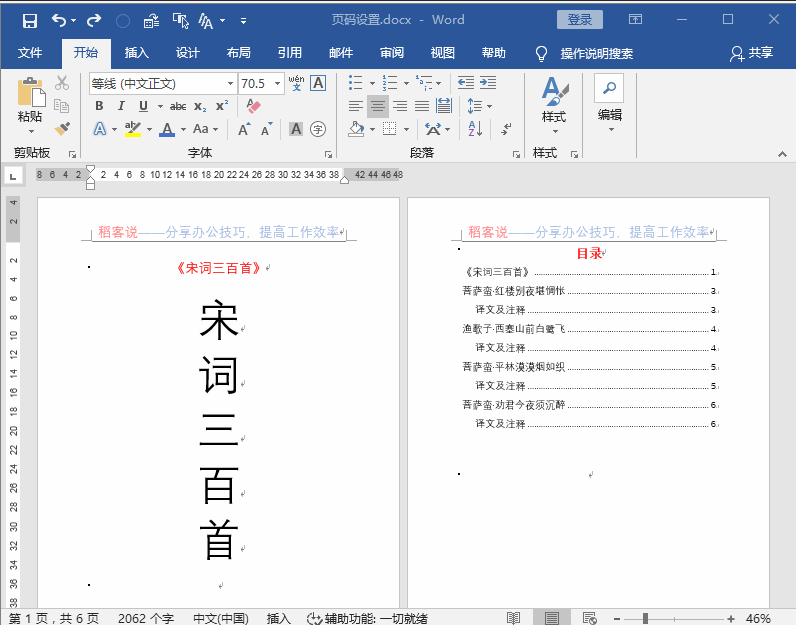Screen dimensions: 796x625
Task: Click the Enclose Characters circle icon
Action: [318, 129]
